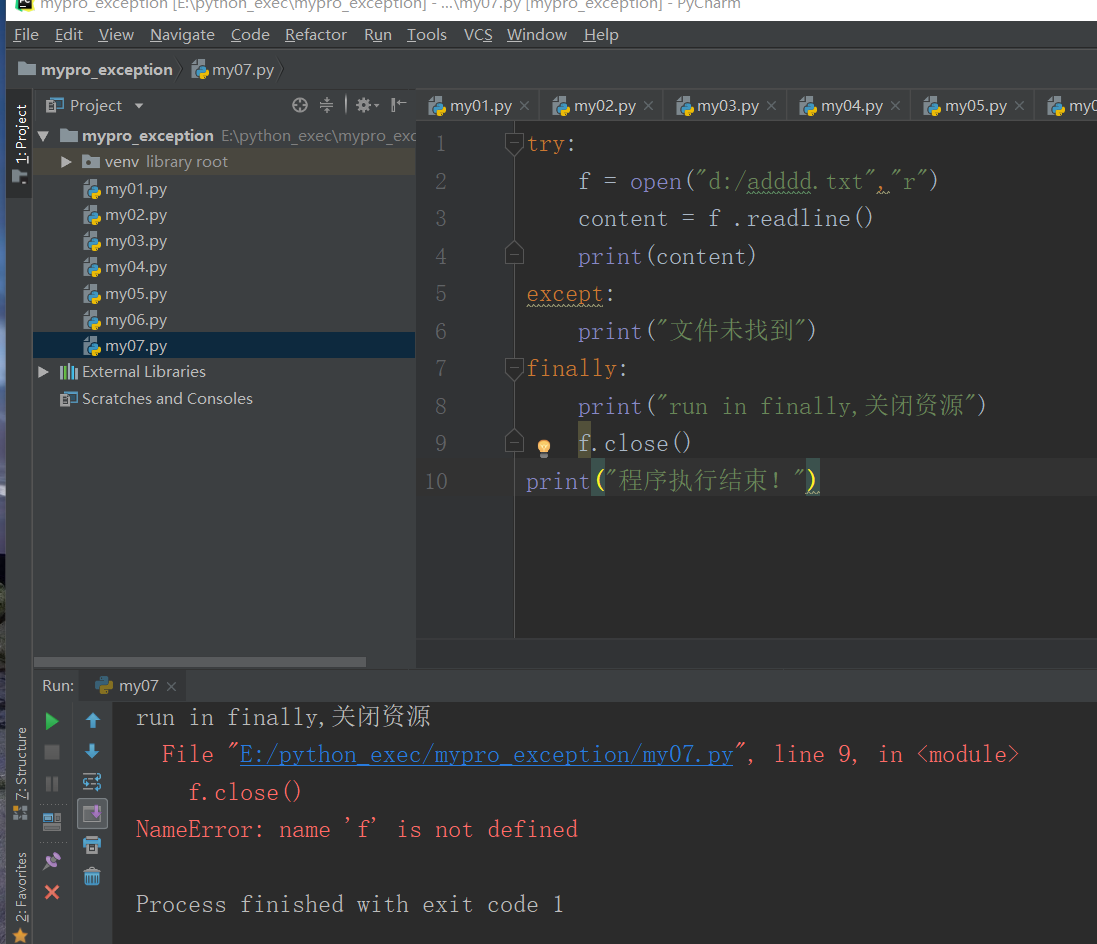Click the up arrow in the Run toolbar

point(92,720)
